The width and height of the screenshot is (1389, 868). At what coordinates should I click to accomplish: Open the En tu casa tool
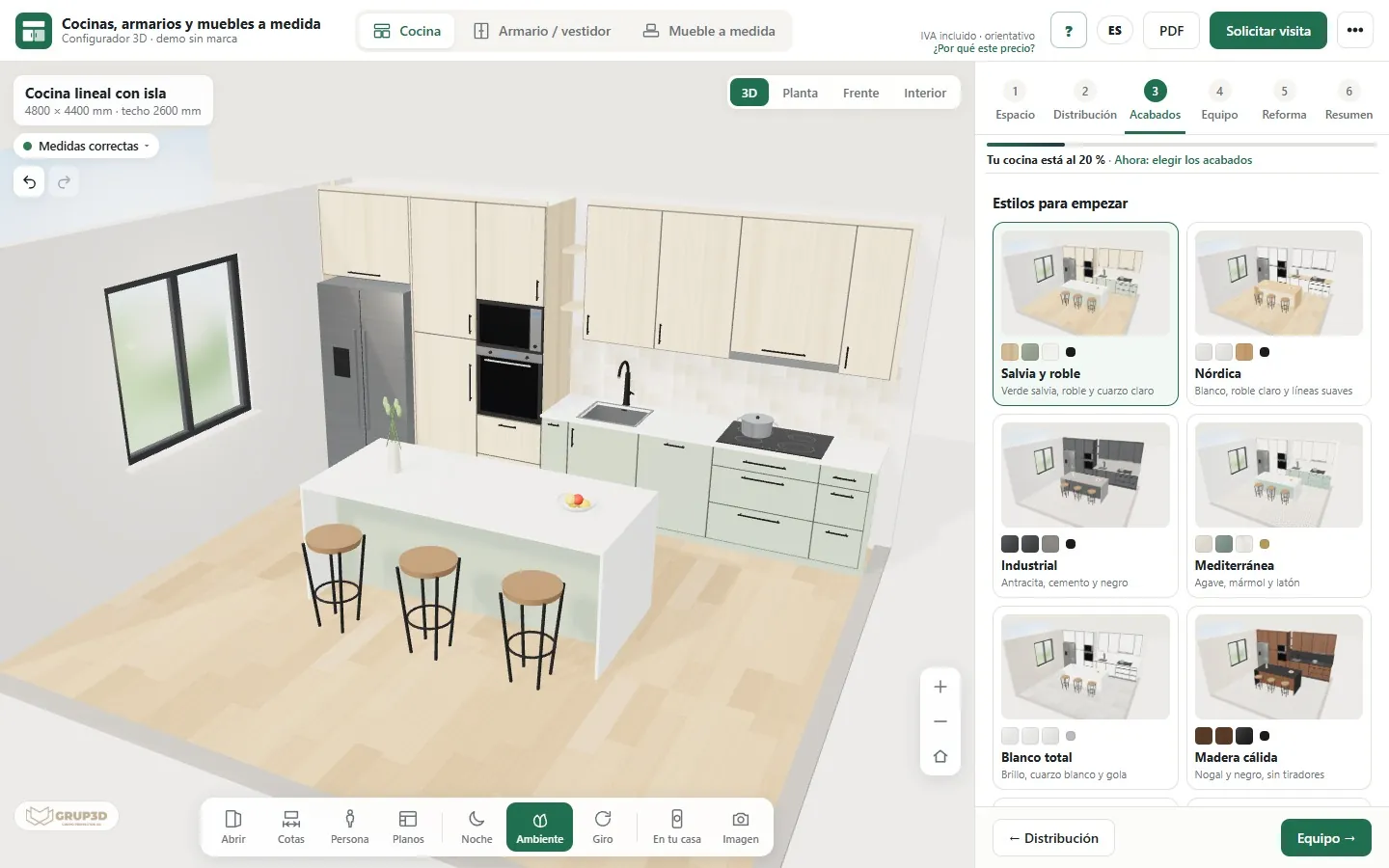click(677, 827)
